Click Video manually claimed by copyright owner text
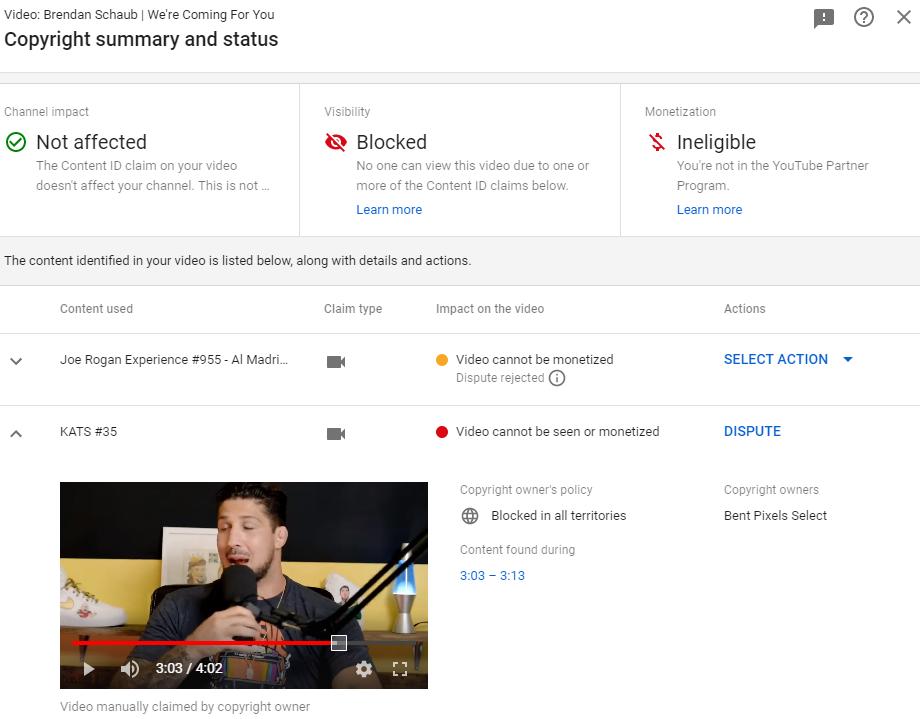 coord(185,707)
